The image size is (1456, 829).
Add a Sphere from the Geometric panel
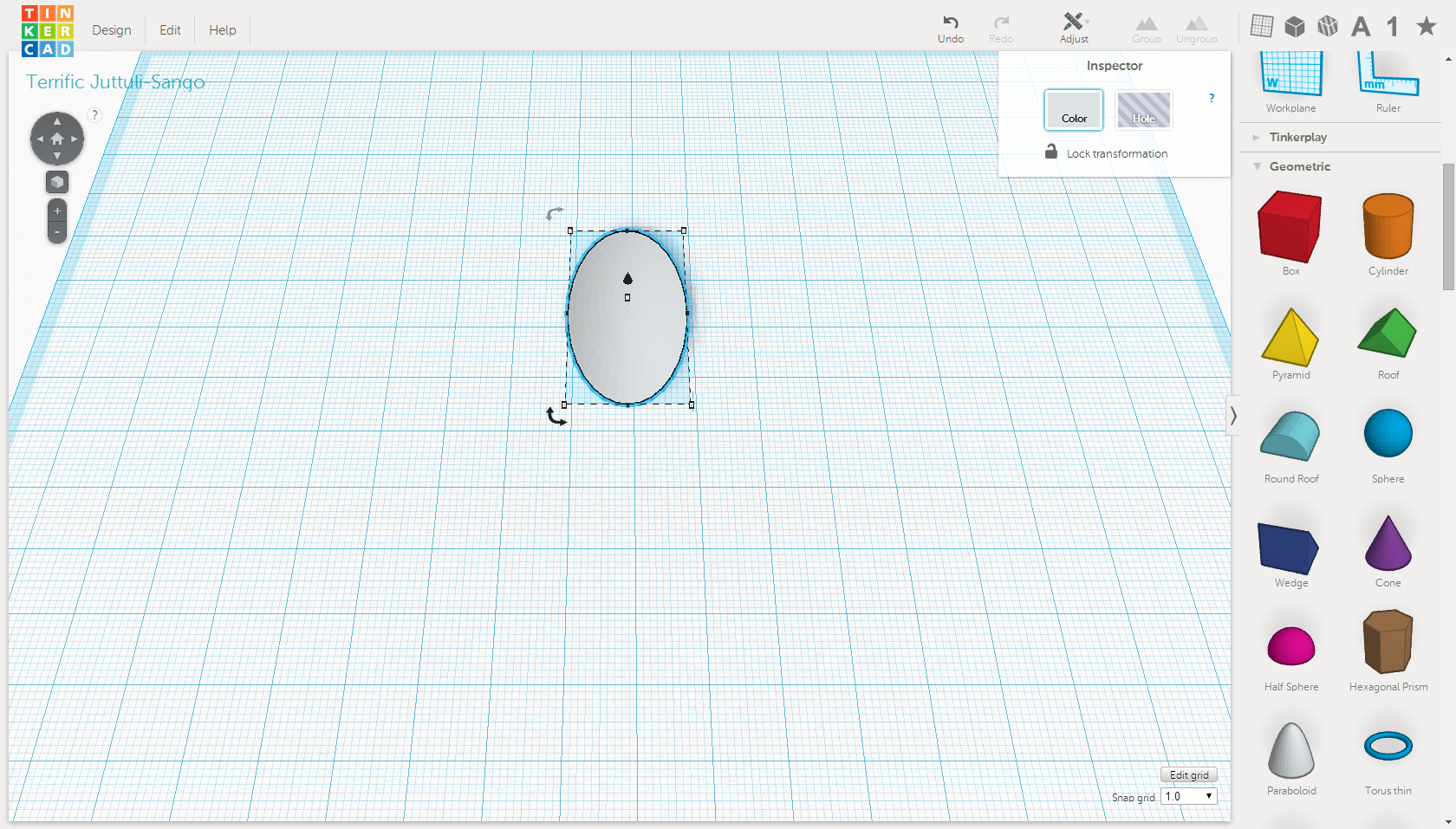[1388, 433]
